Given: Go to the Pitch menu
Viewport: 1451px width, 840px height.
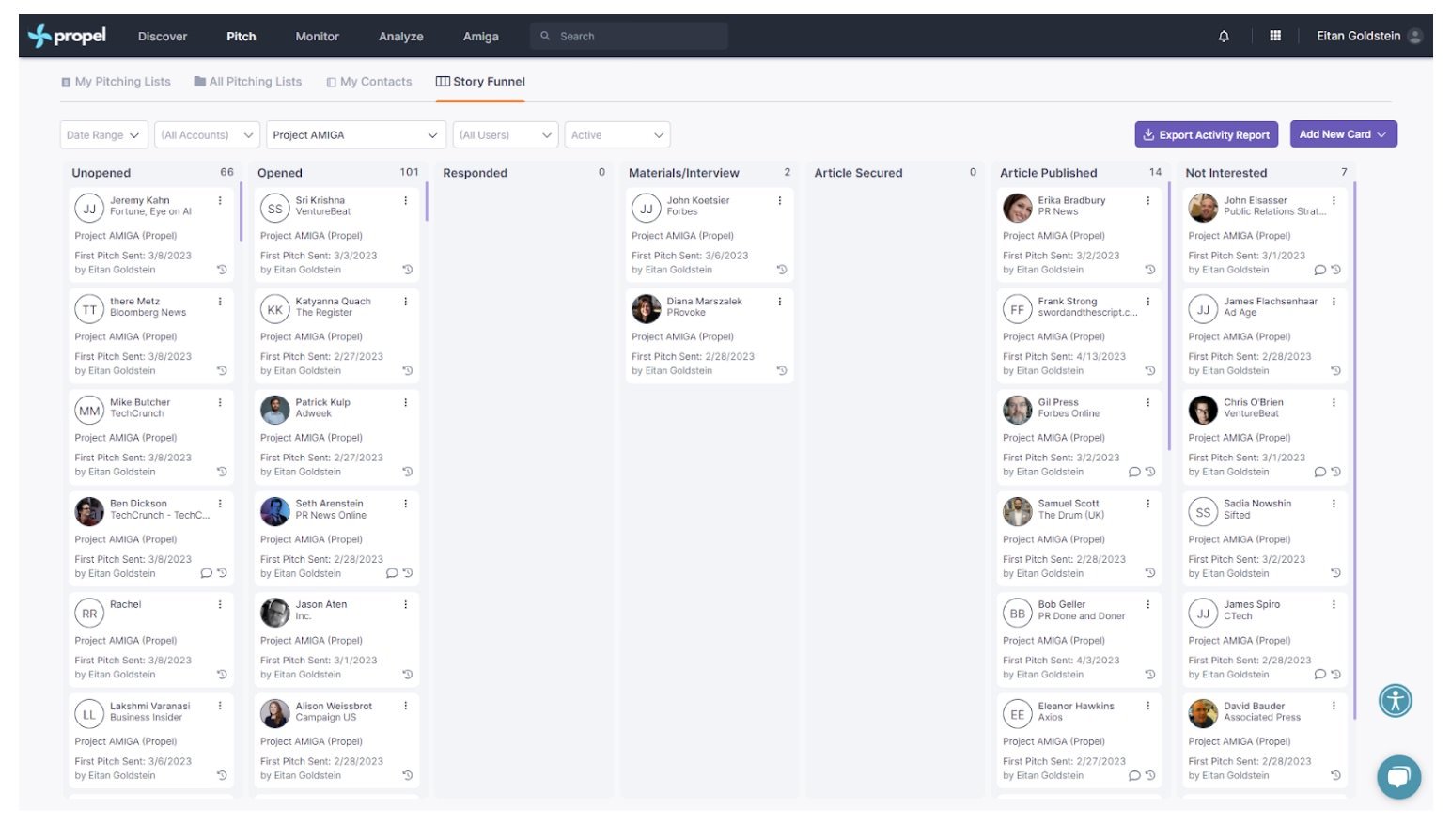Looking at the screenshot, I should click(x=242, y=36).
